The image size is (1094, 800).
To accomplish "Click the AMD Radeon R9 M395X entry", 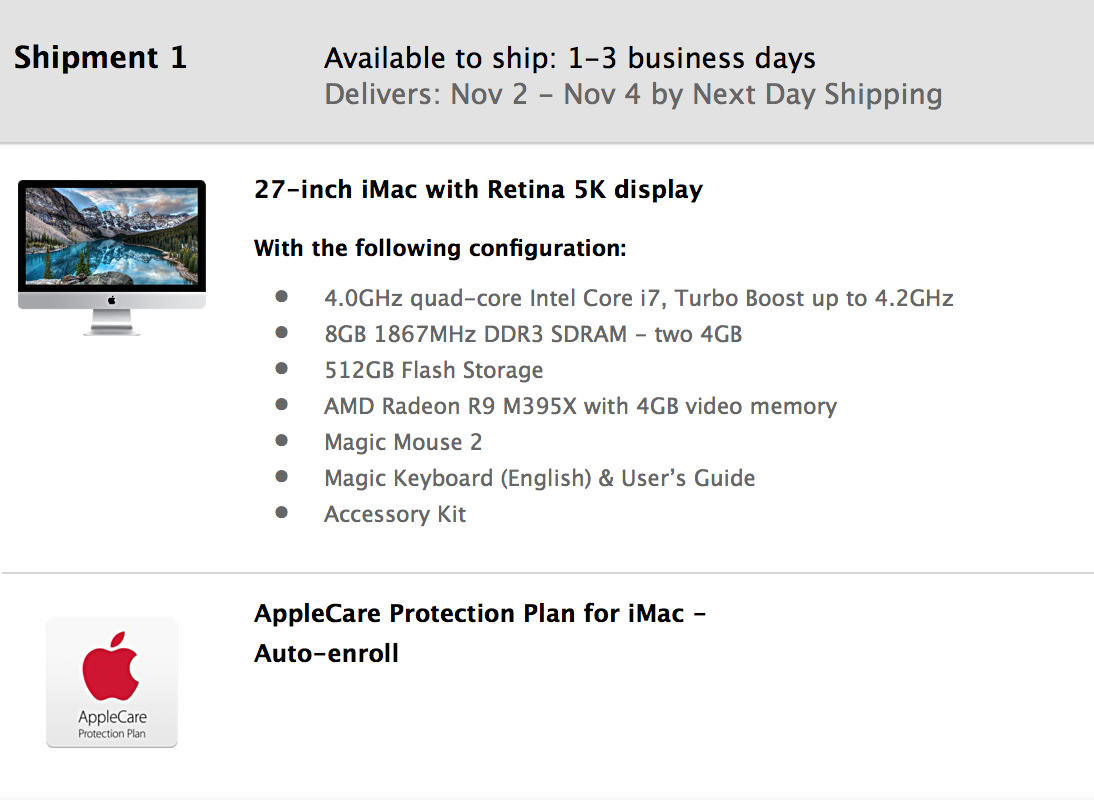I will click(580, 406).
